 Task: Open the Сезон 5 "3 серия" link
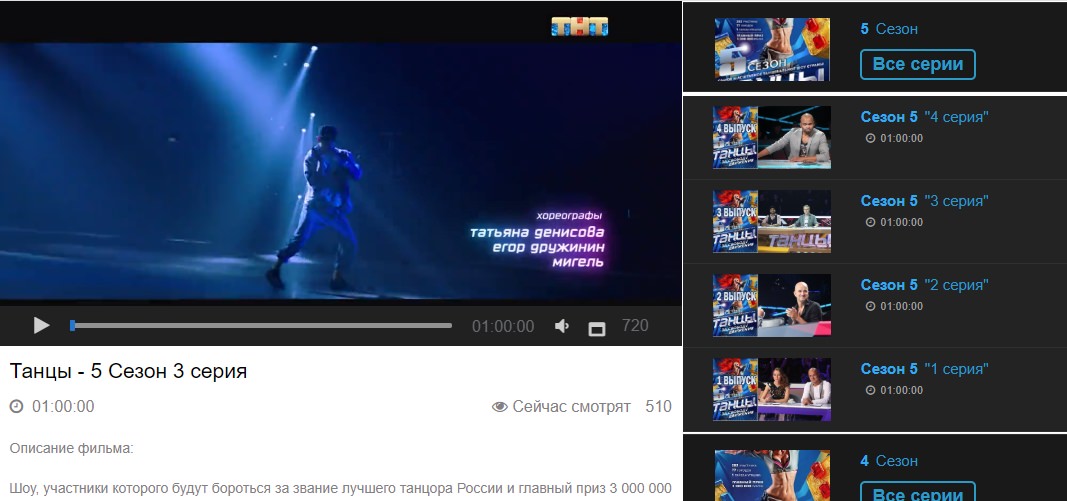[x=924, y=201]
